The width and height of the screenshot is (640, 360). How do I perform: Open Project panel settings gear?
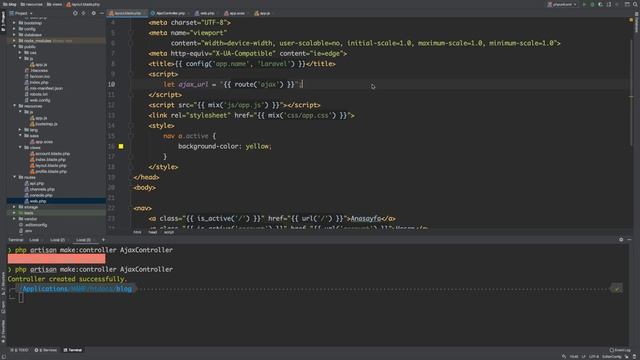93,13
